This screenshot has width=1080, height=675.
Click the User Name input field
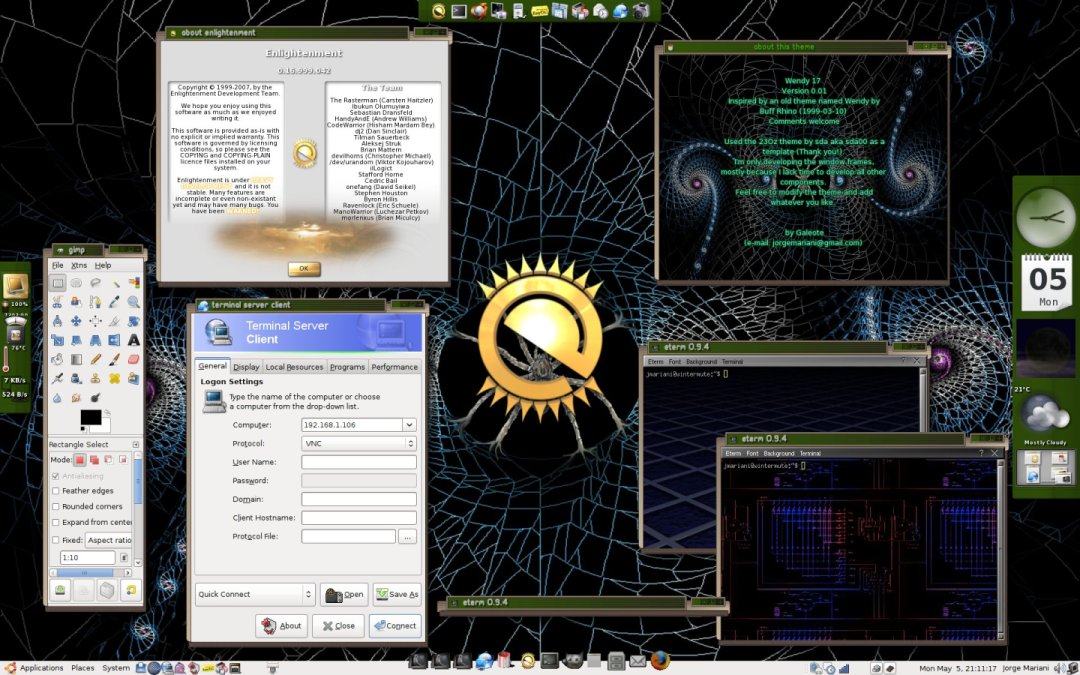tap(359, 462)
